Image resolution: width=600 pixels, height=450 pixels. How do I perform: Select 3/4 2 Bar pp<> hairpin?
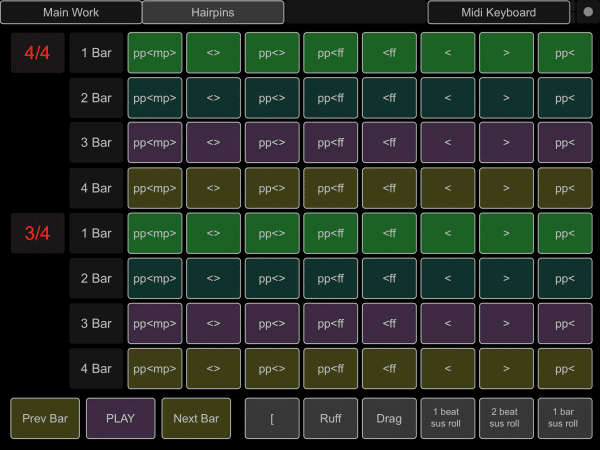pyautogui.click(x=272, y=278)
